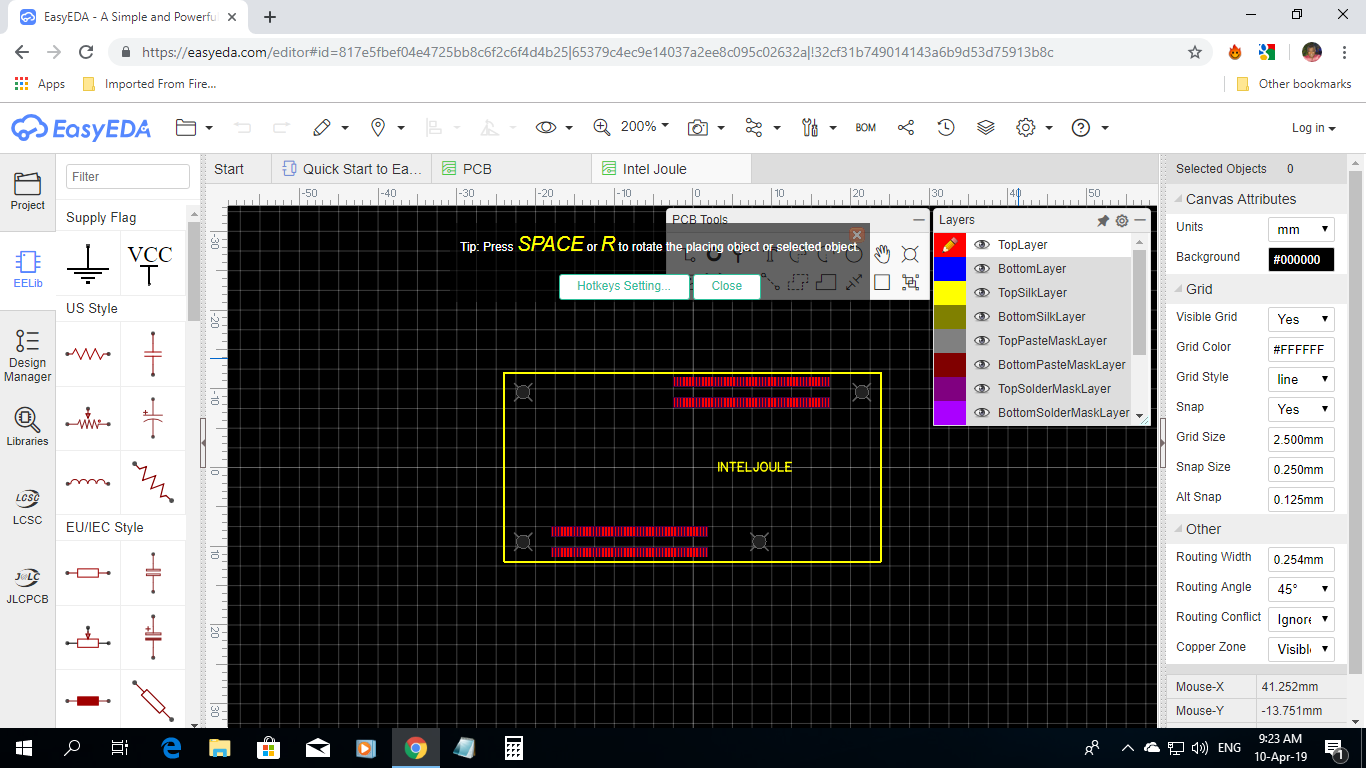Open the Tools wrench icon
This screenshot has height=768, width=1366.
tap(811, 127)
